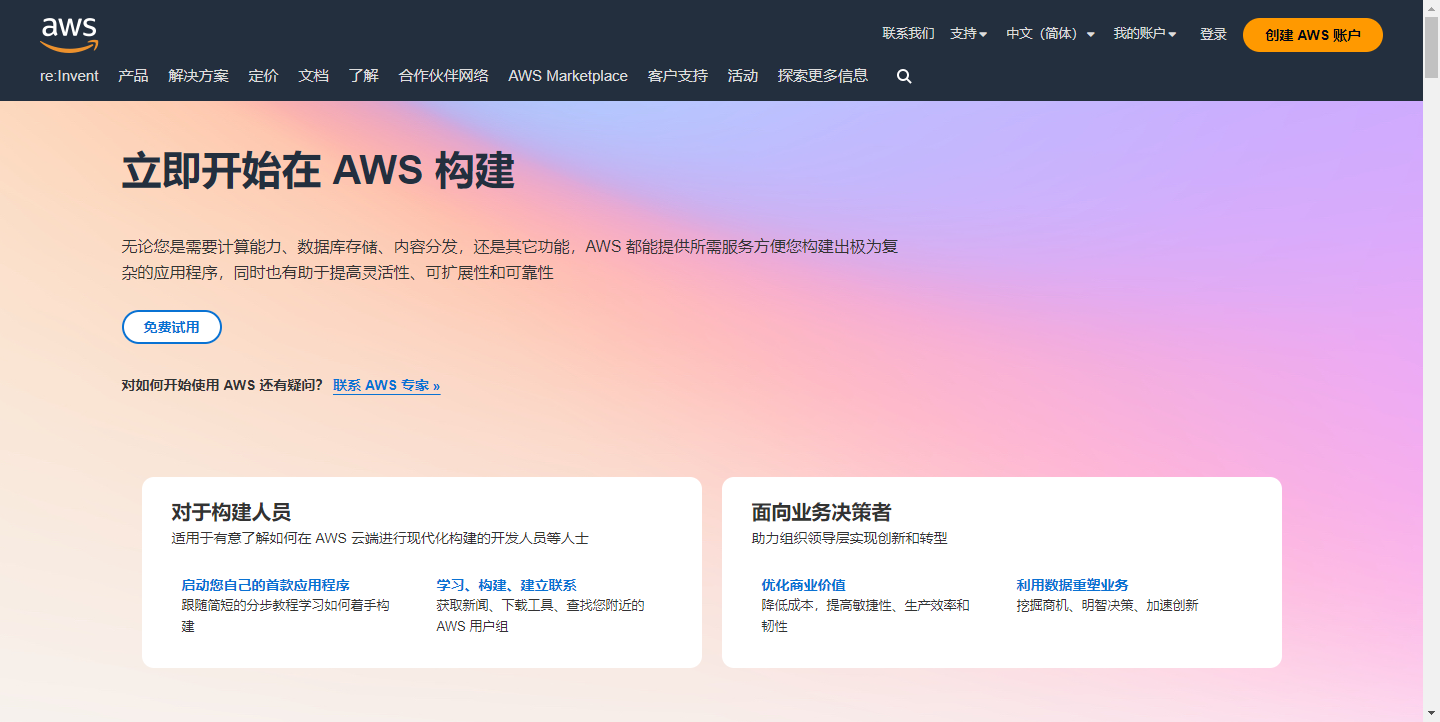The height and width of the screenshot is (722, 1440).
Task: Open the 了解 menu
Action: pos(363,76)
